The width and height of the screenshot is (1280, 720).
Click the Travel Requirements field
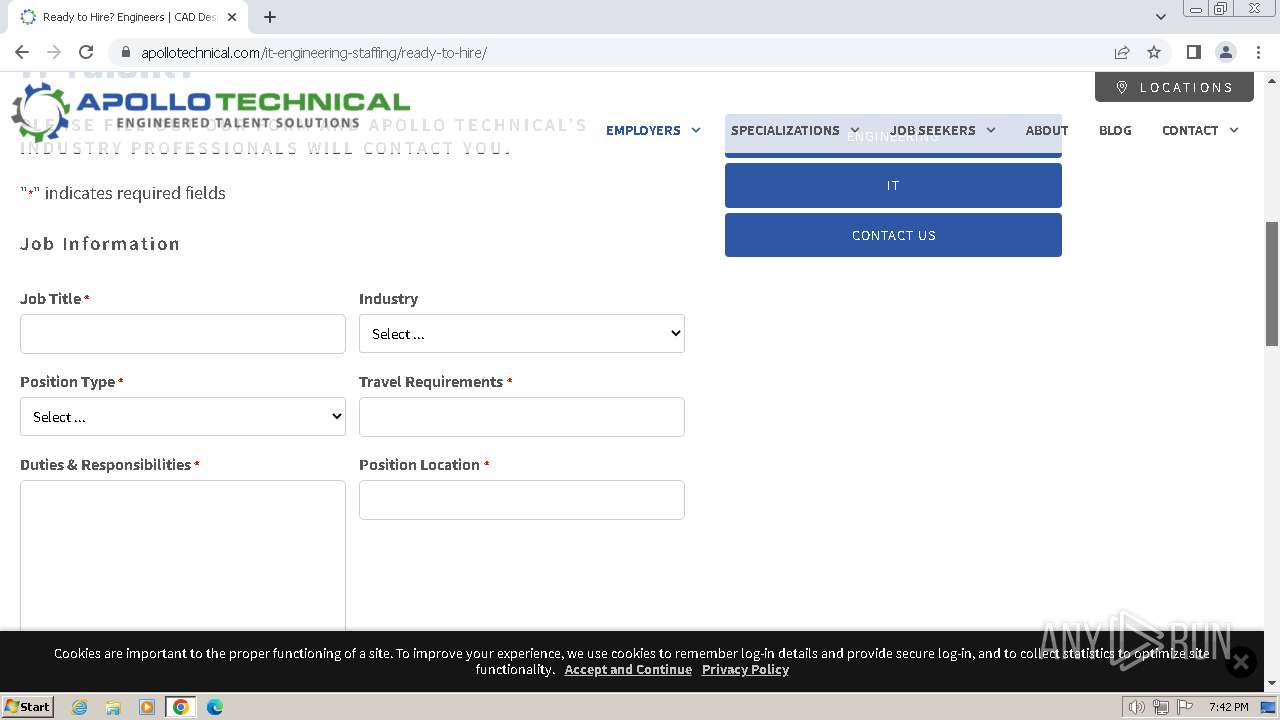(x=522, y=416)
